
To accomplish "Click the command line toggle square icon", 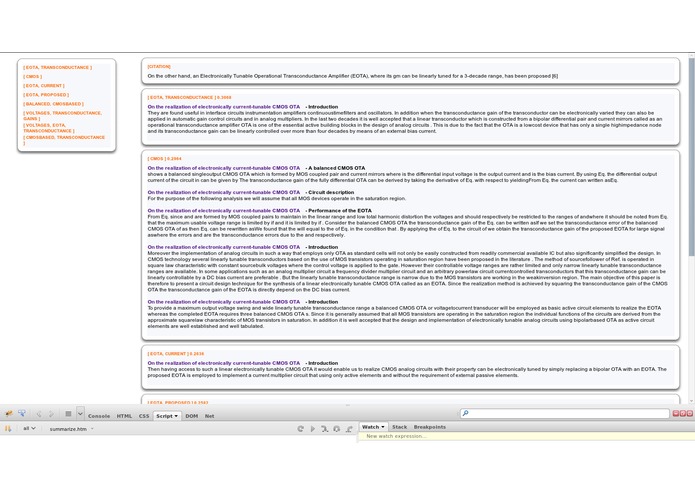I will pyautogui.click(x=68, y=414).
